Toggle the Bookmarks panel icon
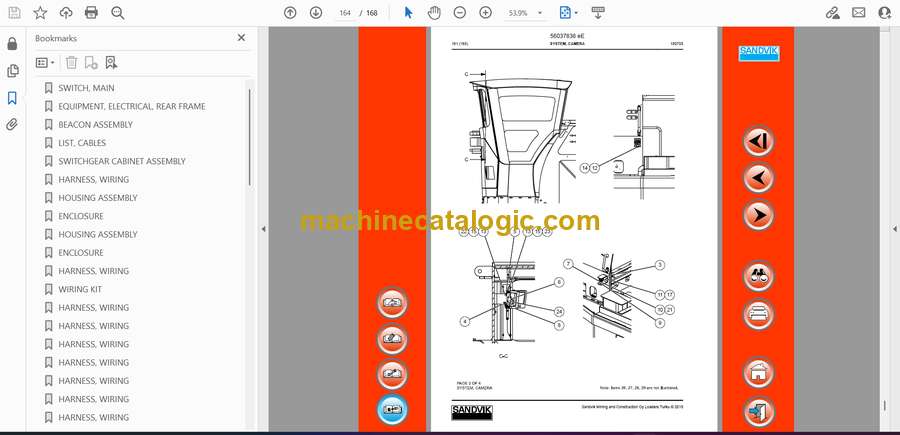 click(12, 98)
